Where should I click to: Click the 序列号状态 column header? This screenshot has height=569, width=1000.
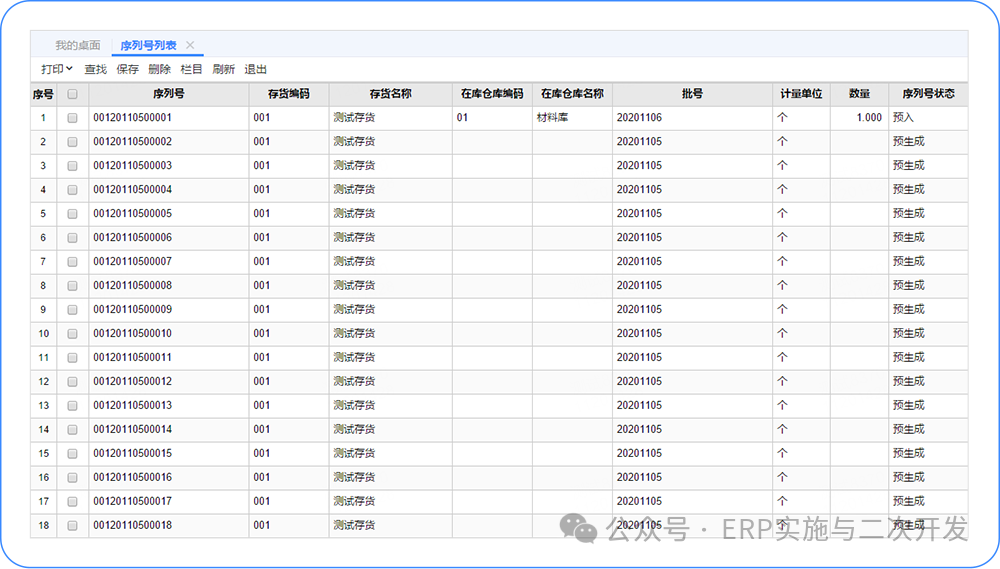tap(927, 94)
